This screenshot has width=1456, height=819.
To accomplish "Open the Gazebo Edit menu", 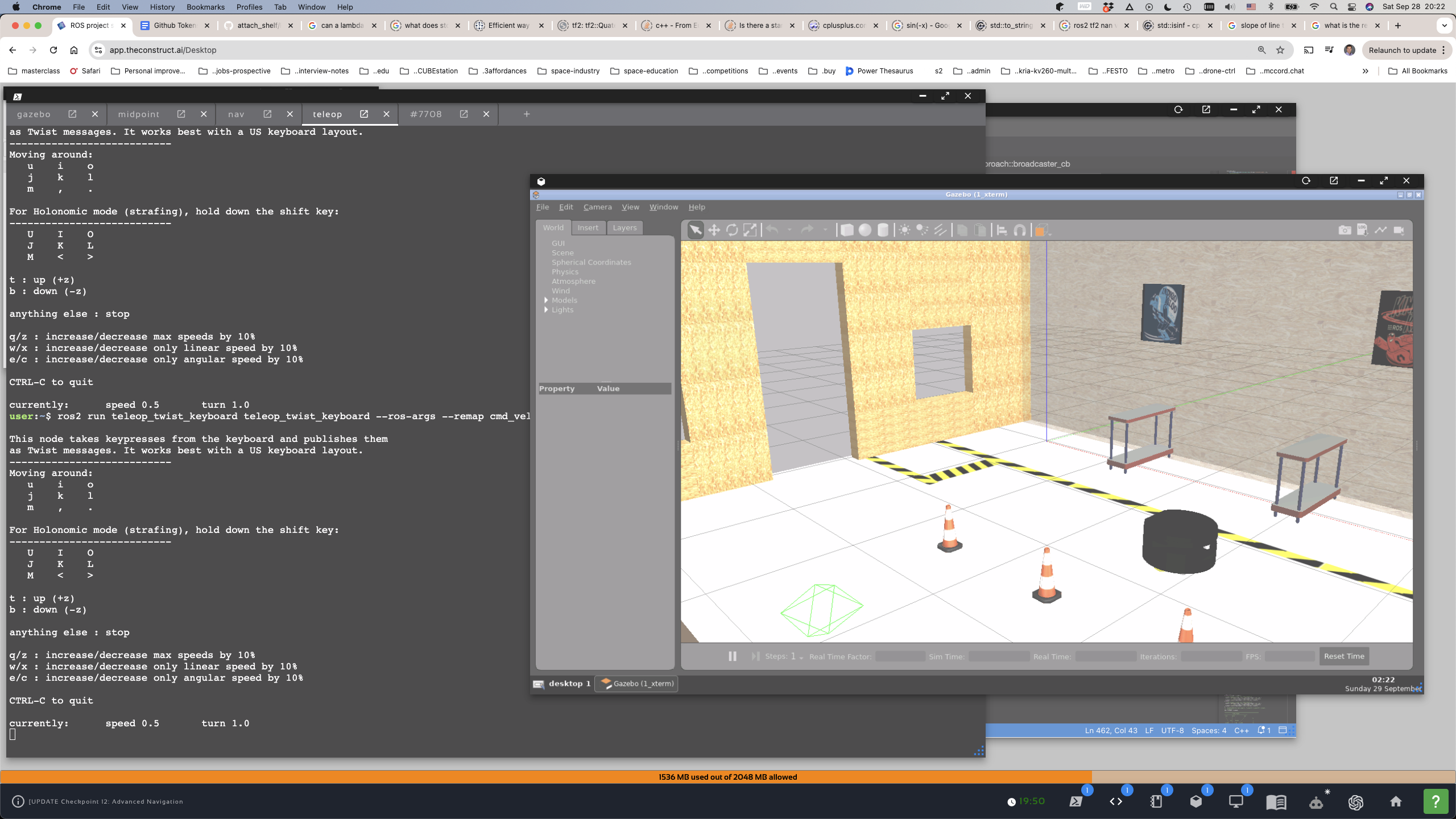I will [x=566, y=207].
